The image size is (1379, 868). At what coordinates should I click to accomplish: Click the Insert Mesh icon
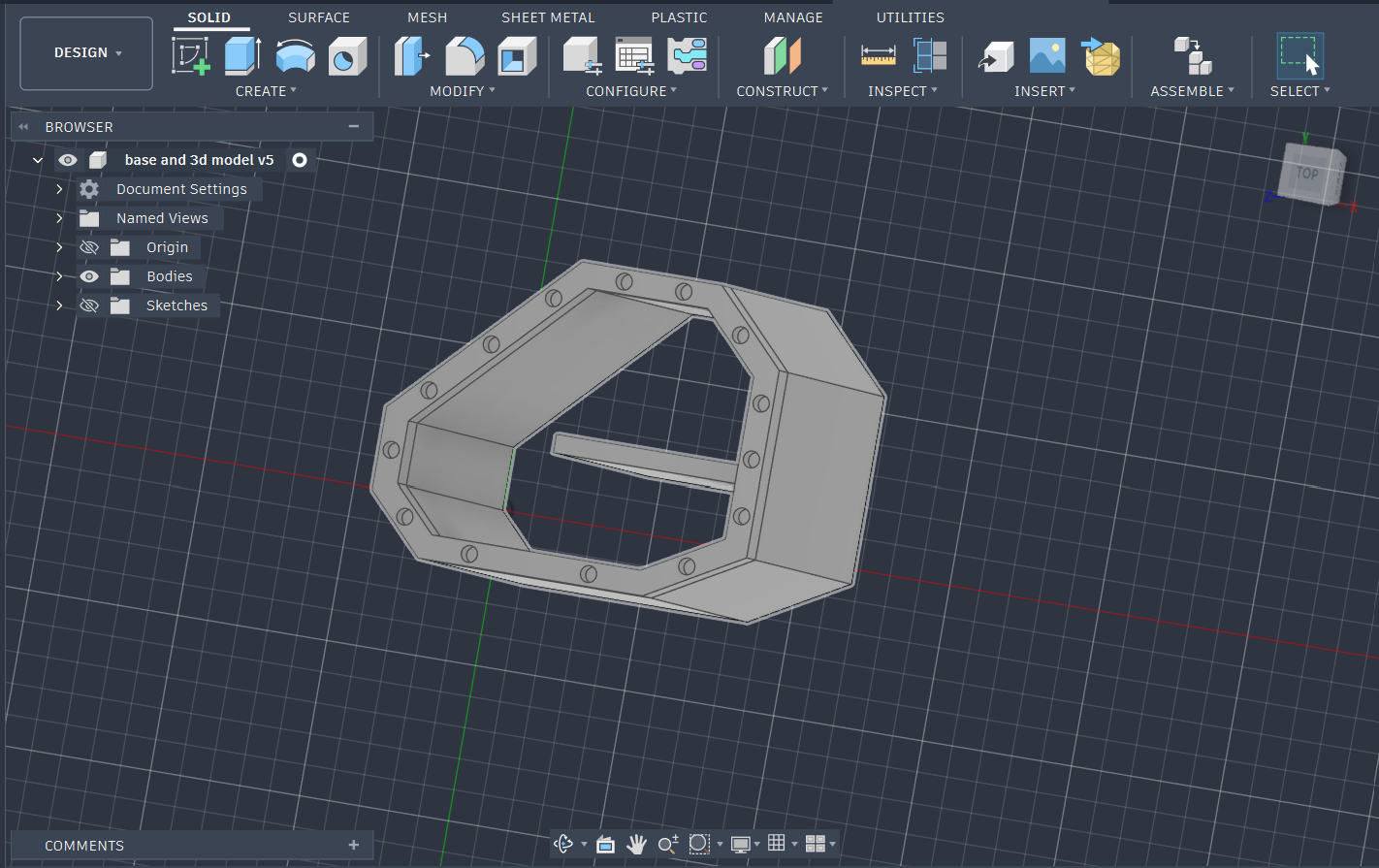pyautogui.click(x=1101, y=56)
